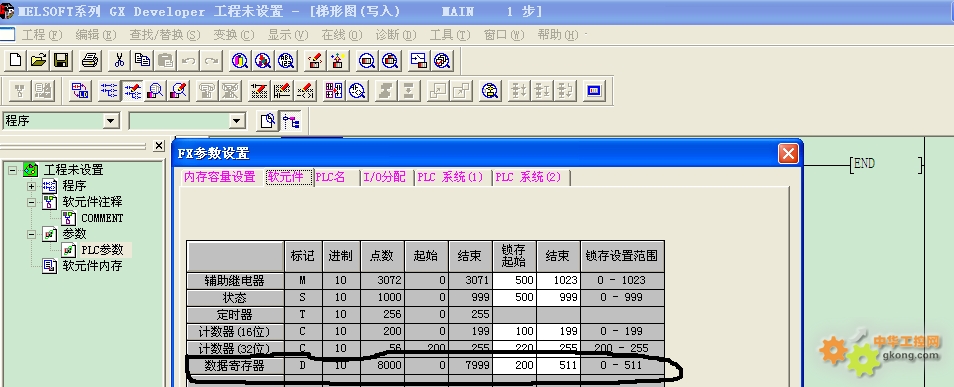
Task: Select the Cut scissors icon
Action: coord(119,60)
